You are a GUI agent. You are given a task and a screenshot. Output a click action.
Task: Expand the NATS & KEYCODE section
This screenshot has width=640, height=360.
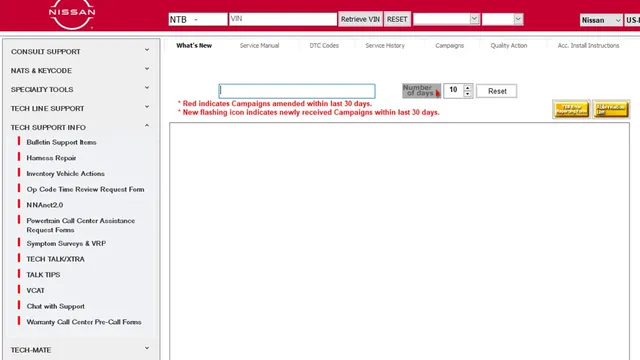click(80, 71)
